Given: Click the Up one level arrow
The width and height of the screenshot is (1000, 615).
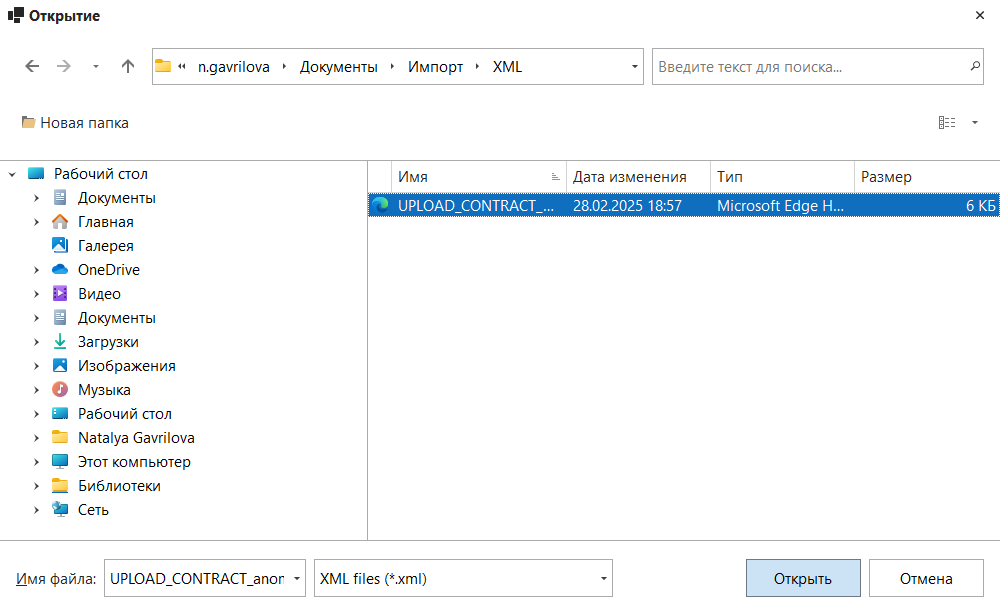Looking at the screenshot, I should click(127, 67).
